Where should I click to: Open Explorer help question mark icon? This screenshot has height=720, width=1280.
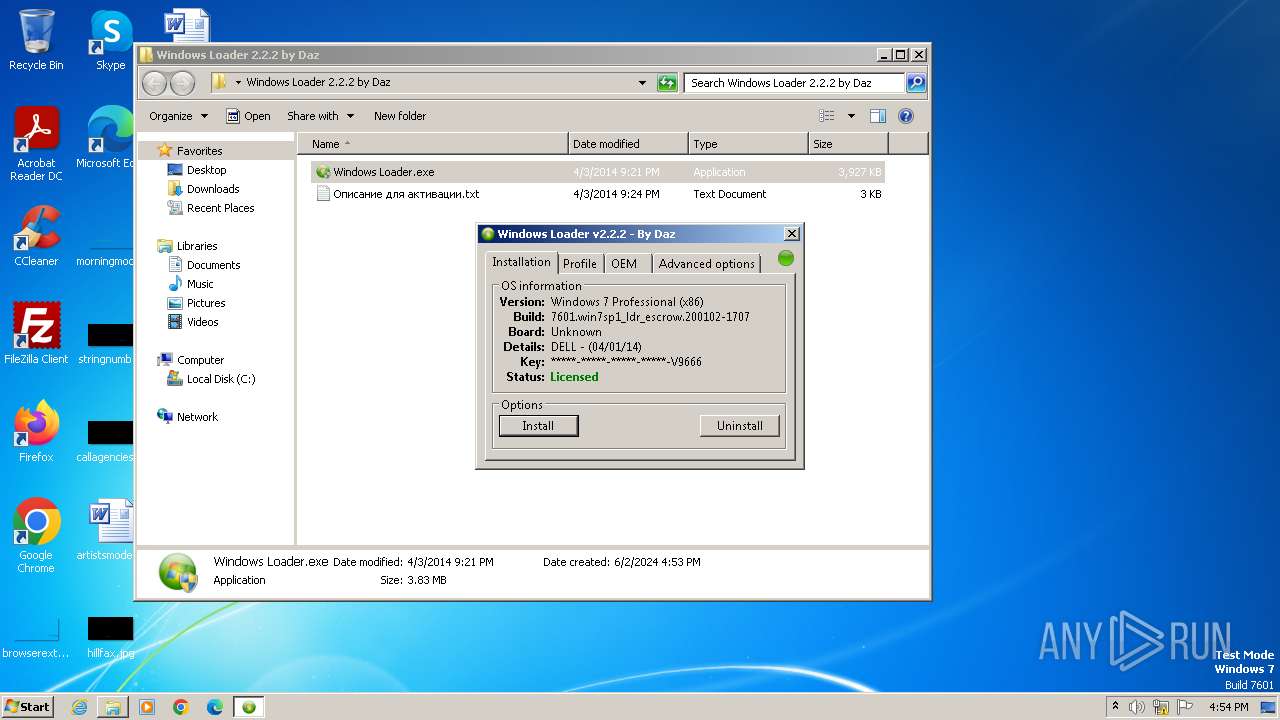click(x=906, y=116)
